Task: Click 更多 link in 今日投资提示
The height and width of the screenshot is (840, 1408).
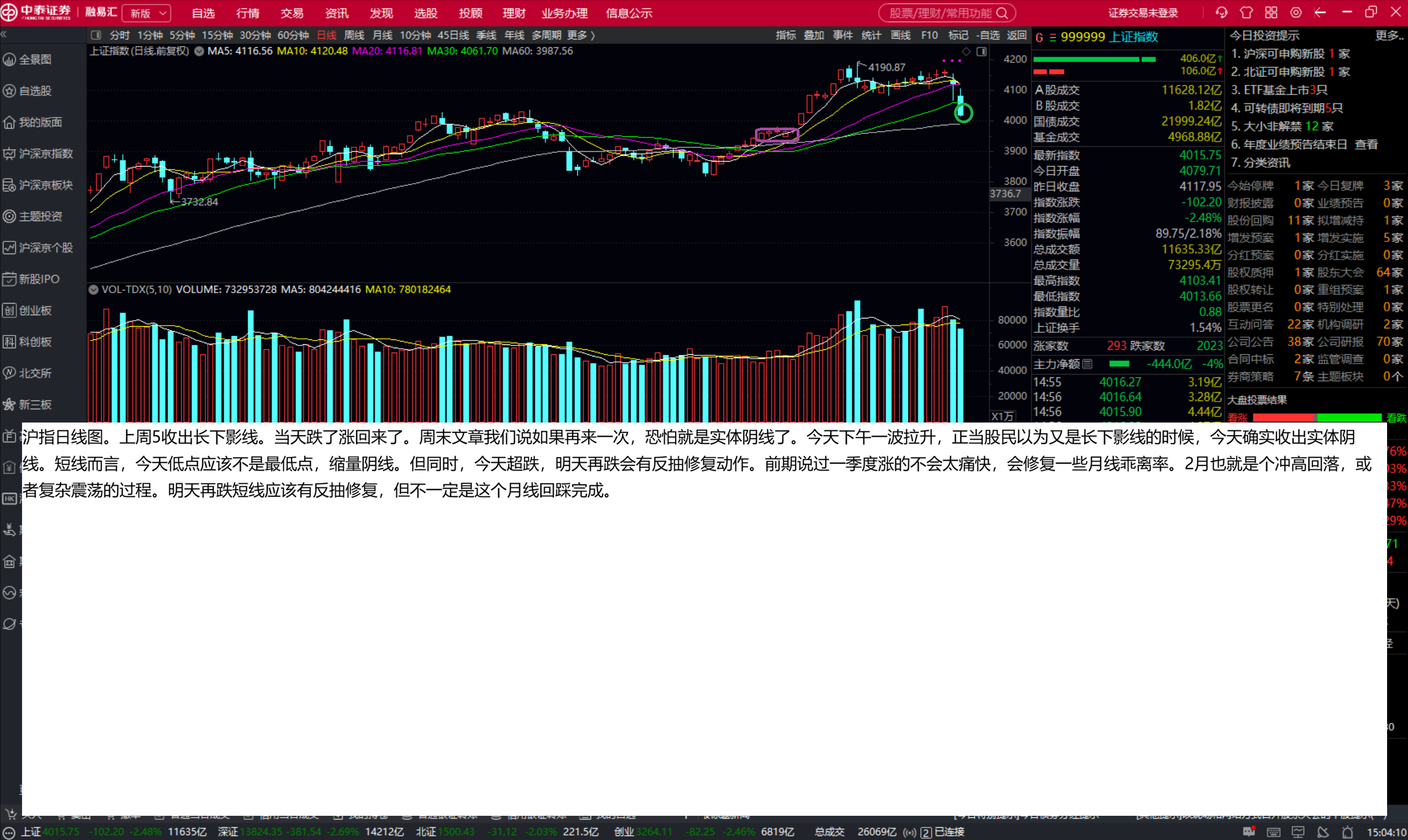Action: tap(1388, 36)
